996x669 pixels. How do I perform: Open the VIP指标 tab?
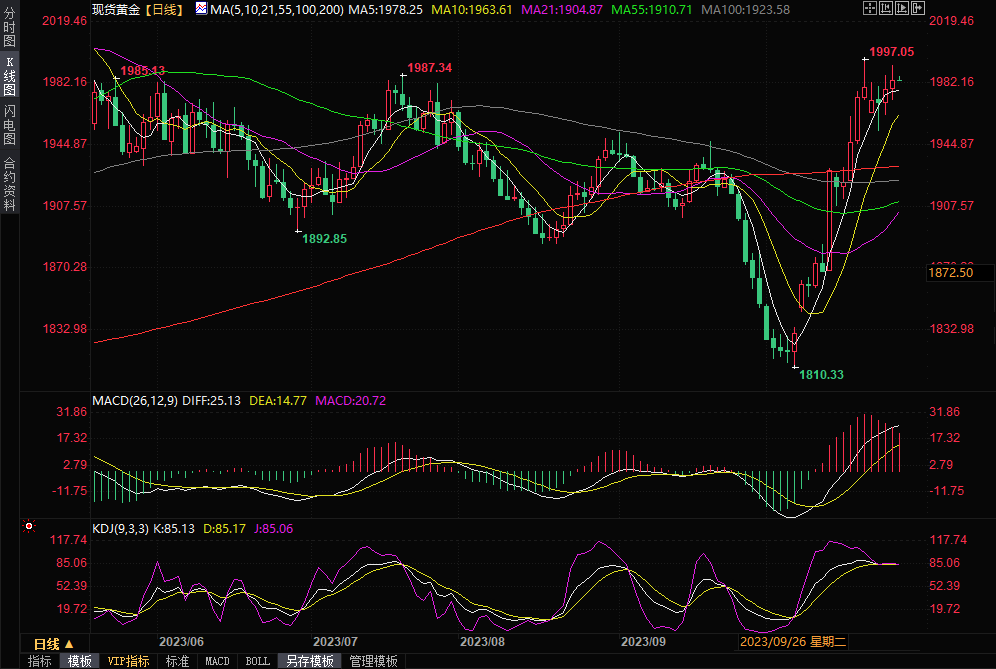(x=128, y=661)
